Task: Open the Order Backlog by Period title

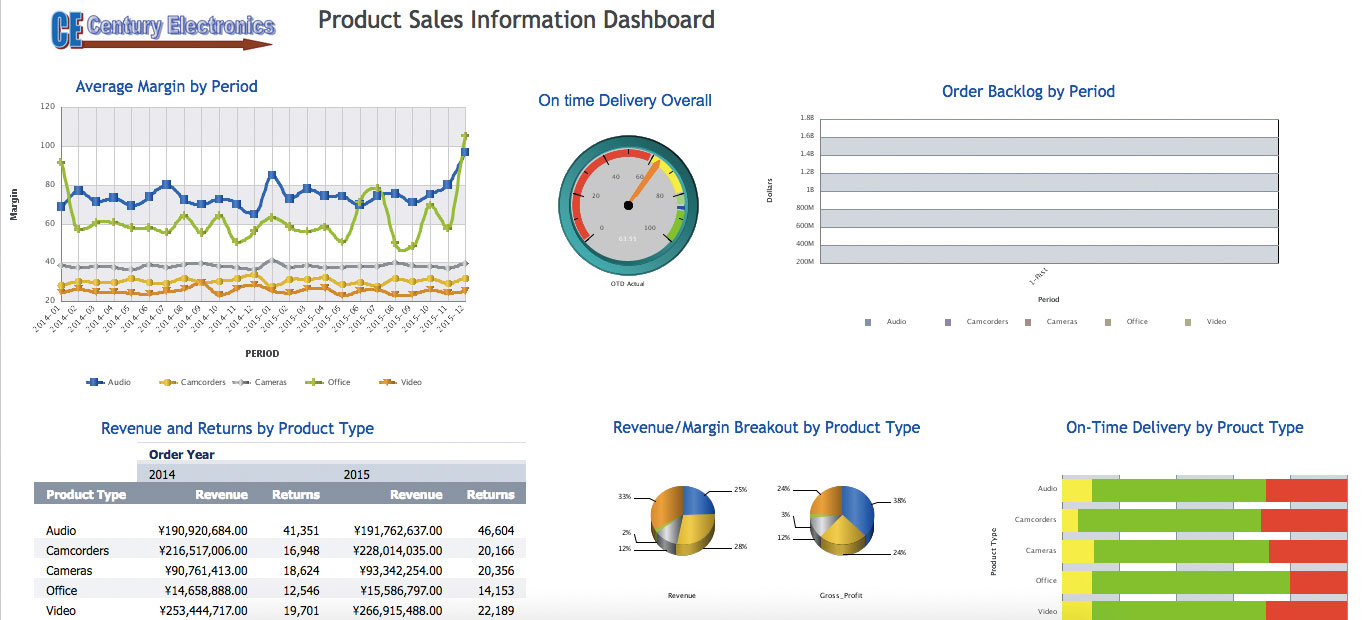Action: pos(1028,91)
